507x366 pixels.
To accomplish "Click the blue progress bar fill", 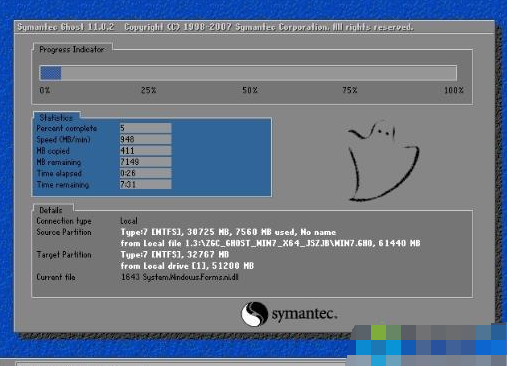I will [51, 73].
